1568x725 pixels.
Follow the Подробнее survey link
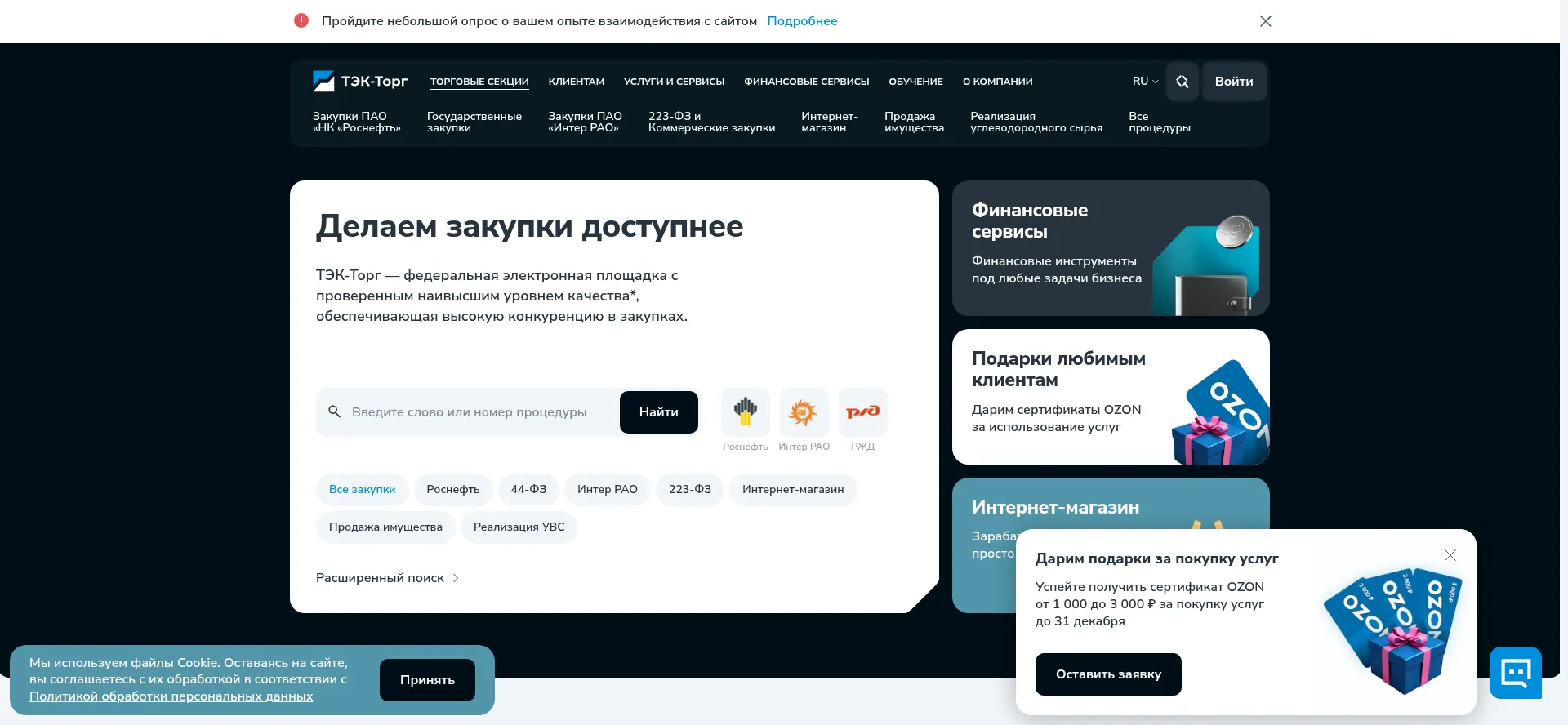coord(802,21)
